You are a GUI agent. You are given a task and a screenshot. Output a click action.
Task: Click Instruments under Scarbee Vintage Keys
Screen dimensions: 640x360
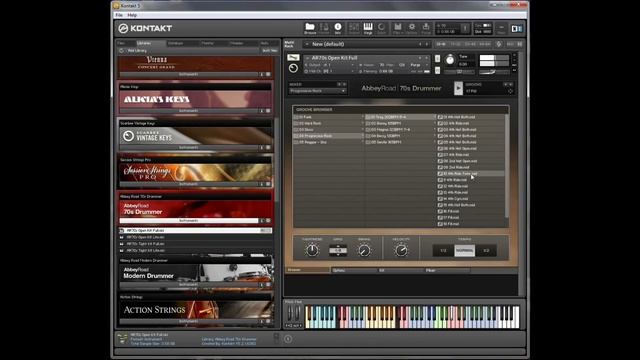pyautogui.click(x=188, y=147)
